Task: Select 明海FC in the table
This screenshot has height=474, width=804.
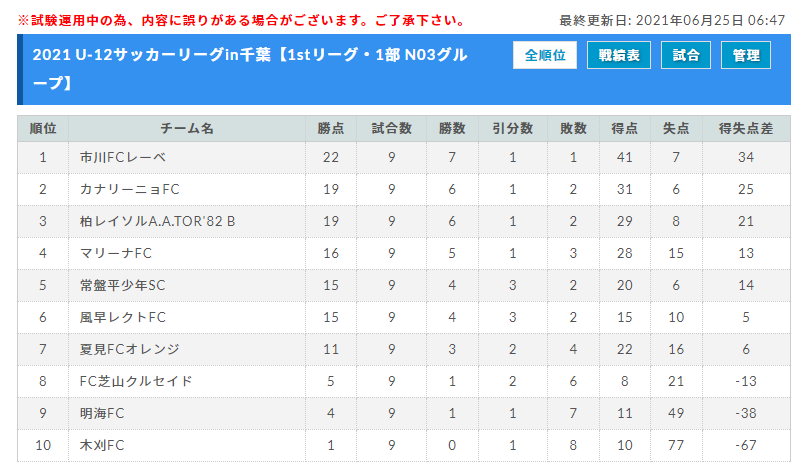Action: tap(102, 413)
